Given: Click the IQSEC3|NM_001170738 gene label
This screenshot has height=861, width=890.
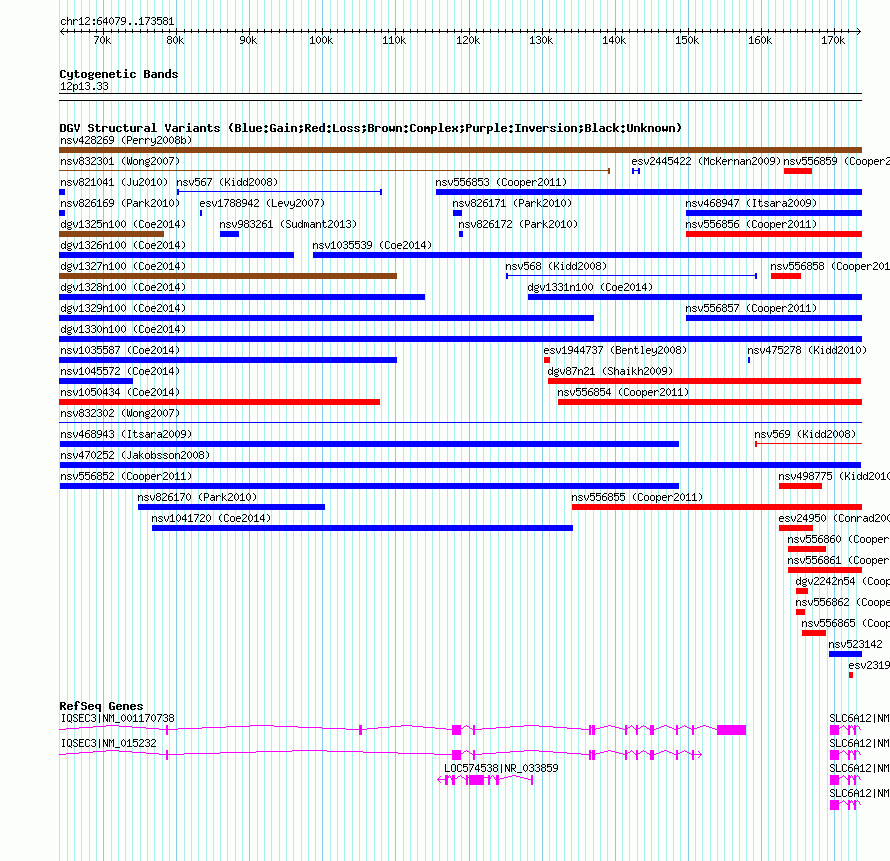Looking at the screenshot, I should [117, 719].
